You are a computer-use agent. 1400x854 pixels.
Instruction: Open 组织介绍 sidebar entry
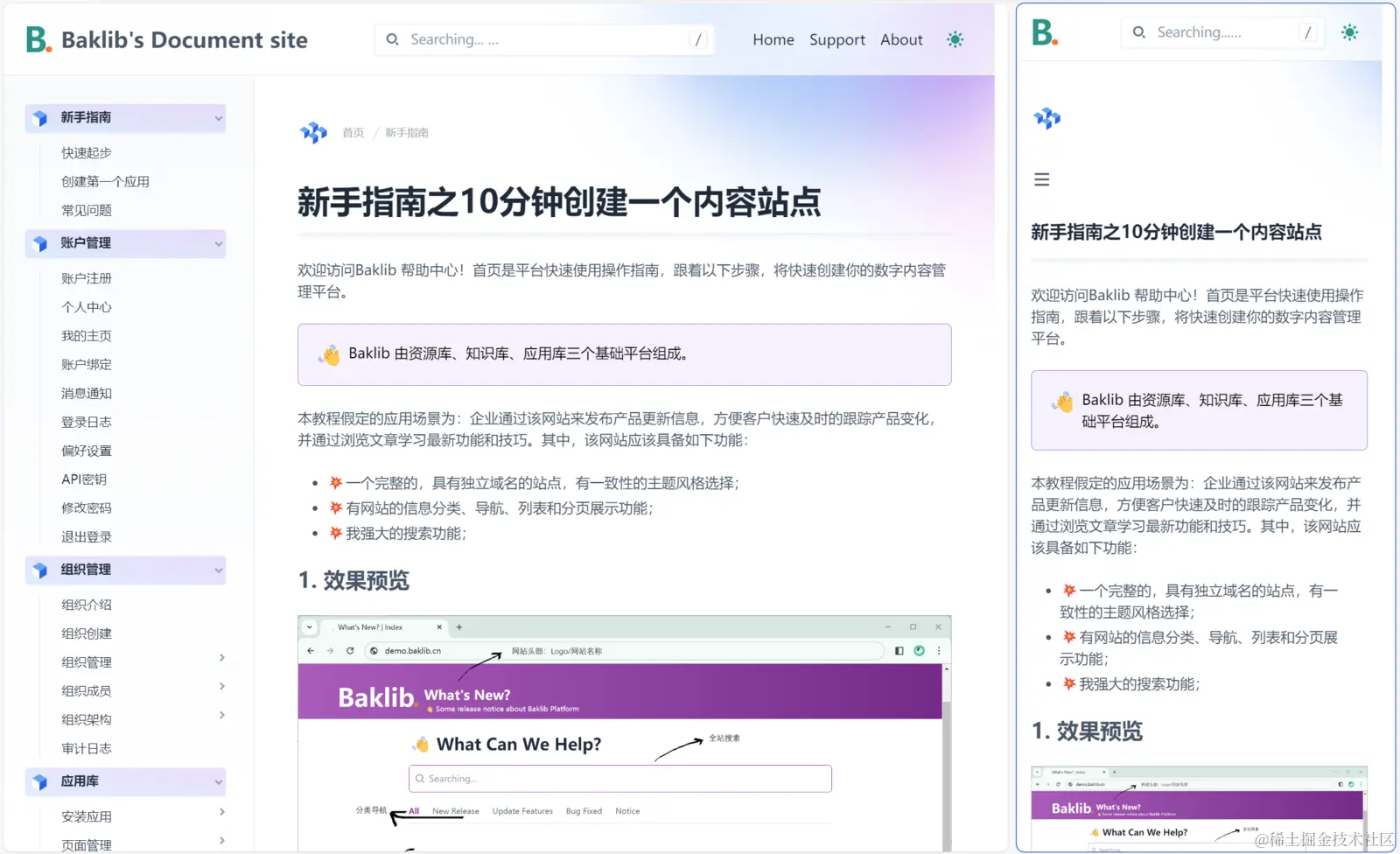click(87, 605)
